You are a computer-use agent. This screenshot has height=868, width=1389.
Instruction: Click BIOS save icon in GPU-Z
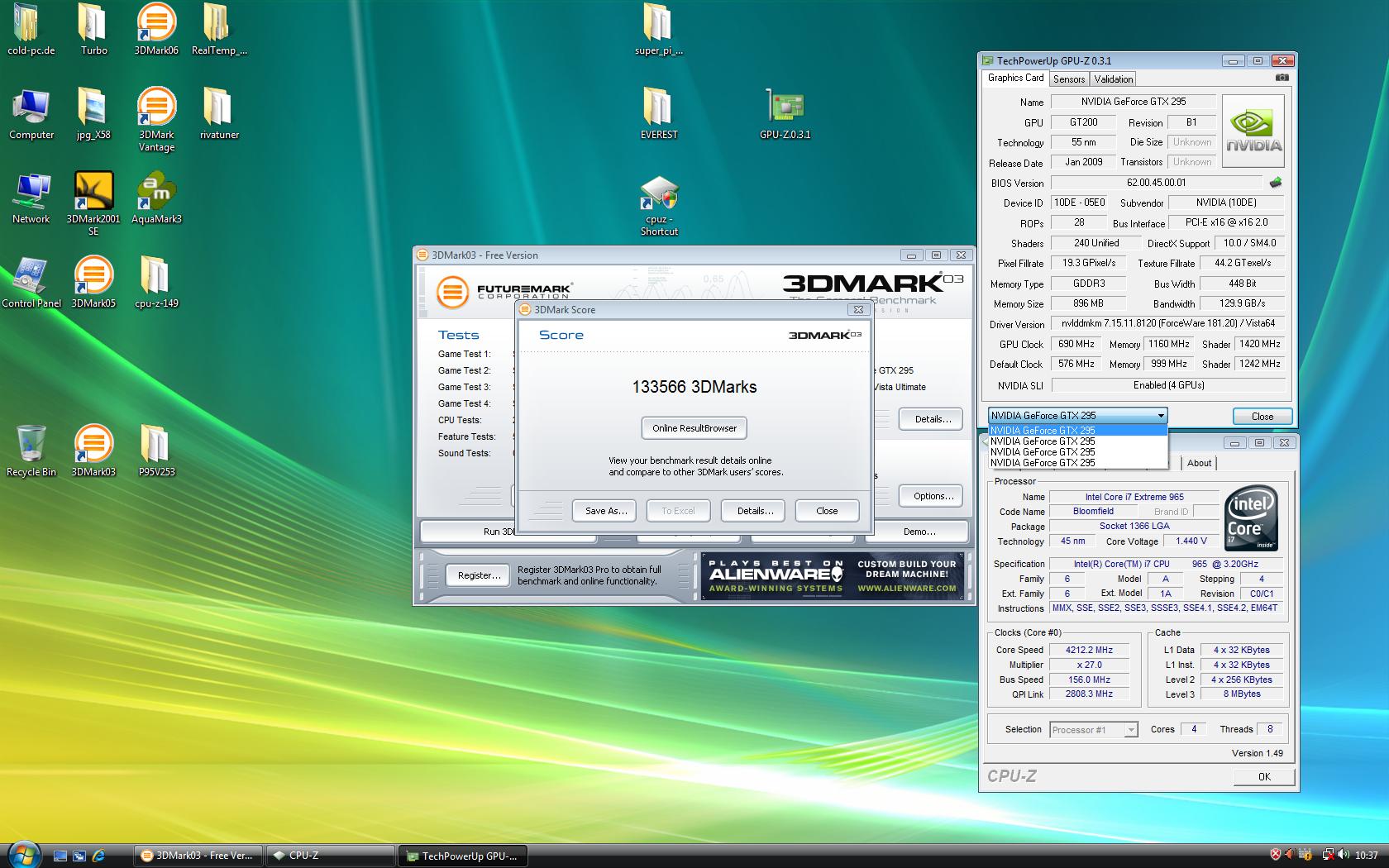point(1276,183)
